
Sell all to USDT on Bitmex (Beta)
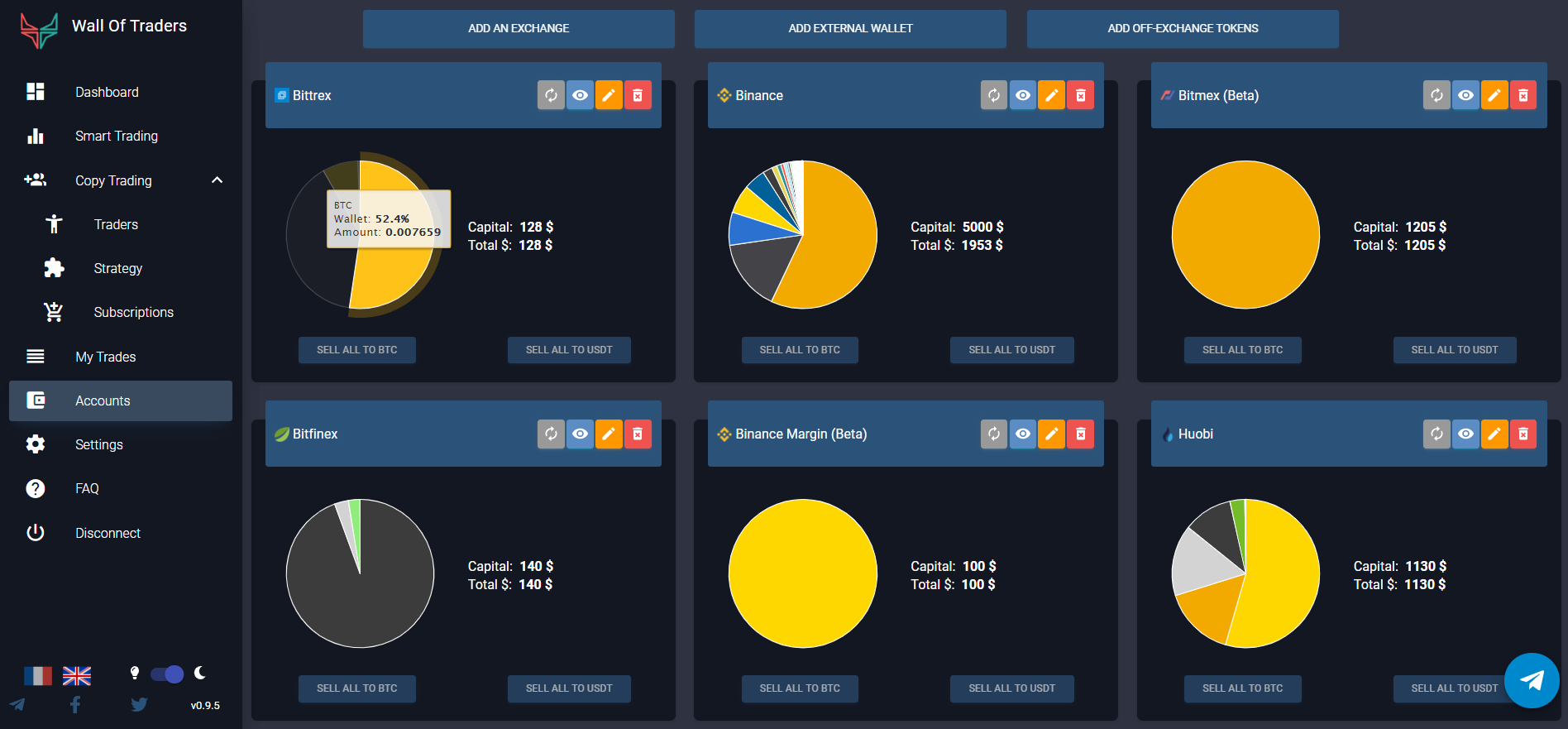click(x=1455, y=350)
